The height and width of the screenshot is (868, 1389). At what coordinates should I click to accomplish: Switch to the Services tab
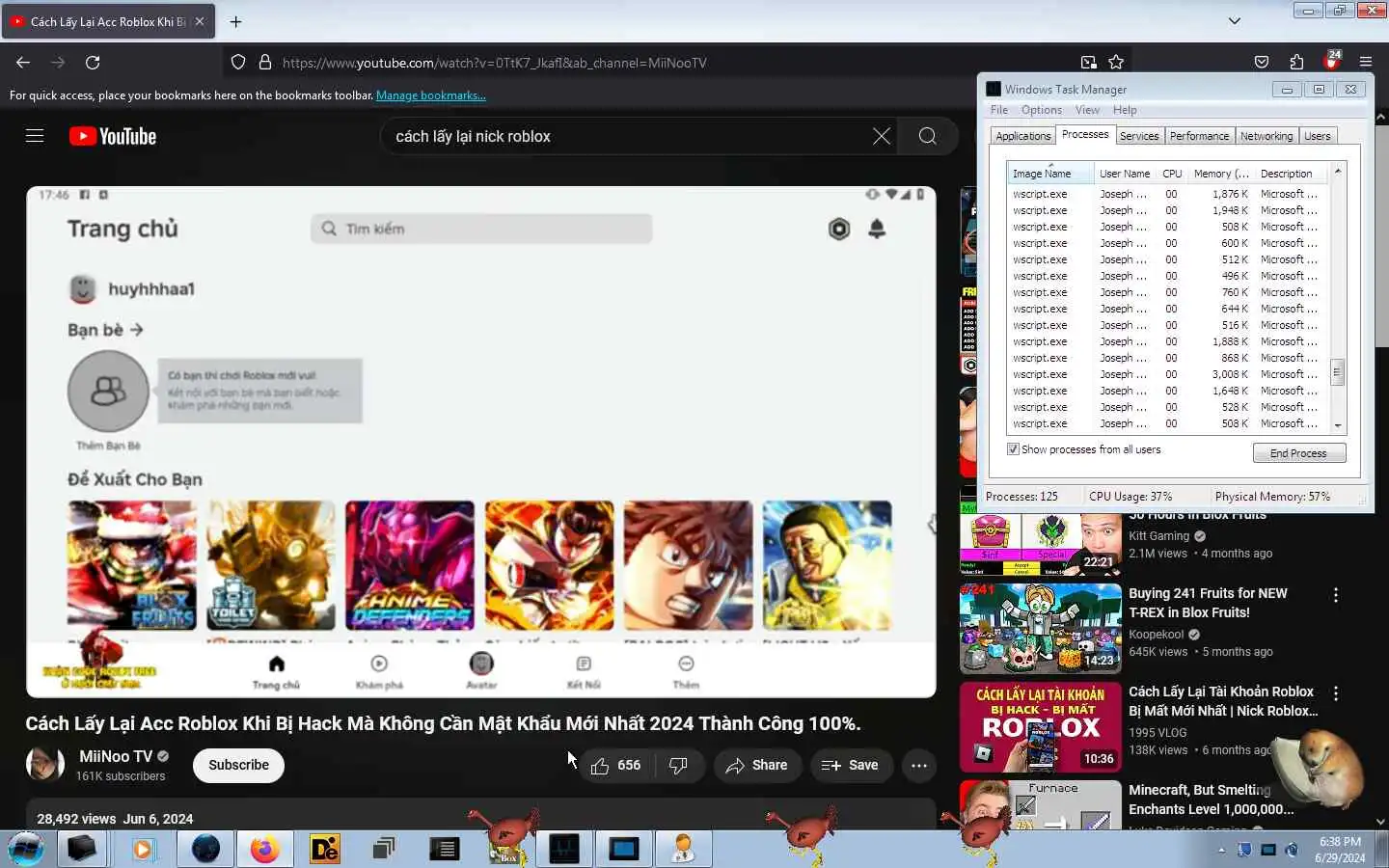click(x=1139, y=136)
